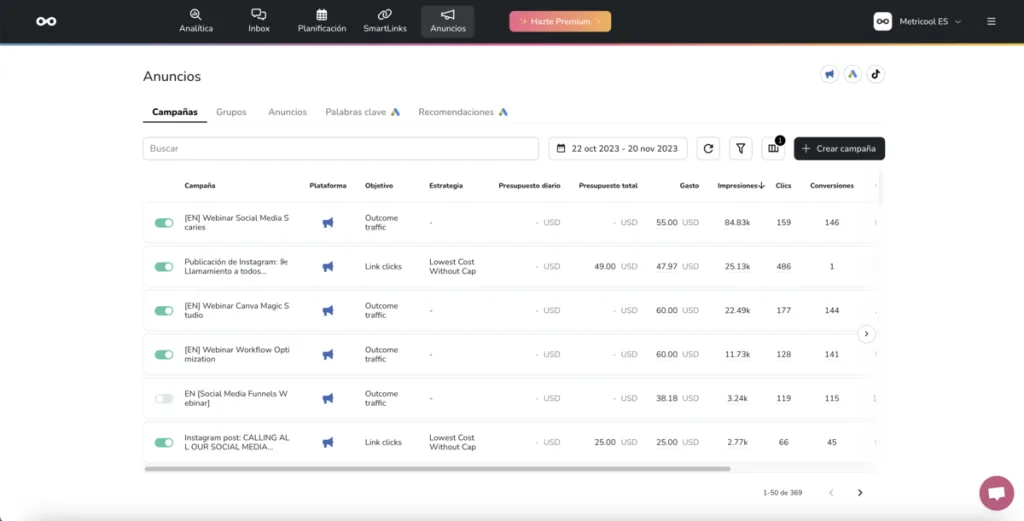Click platform icon for Instagram post CALLING ALL

pos(328,443)
